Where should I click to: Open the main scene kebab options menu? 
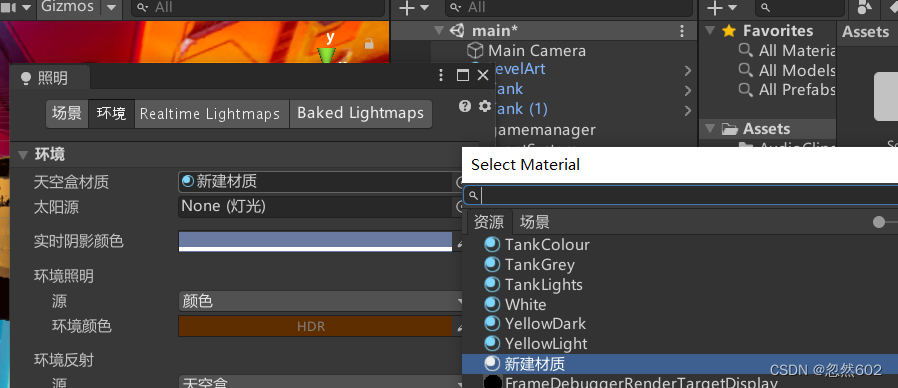pyautogui.click(x=682, y=31)
